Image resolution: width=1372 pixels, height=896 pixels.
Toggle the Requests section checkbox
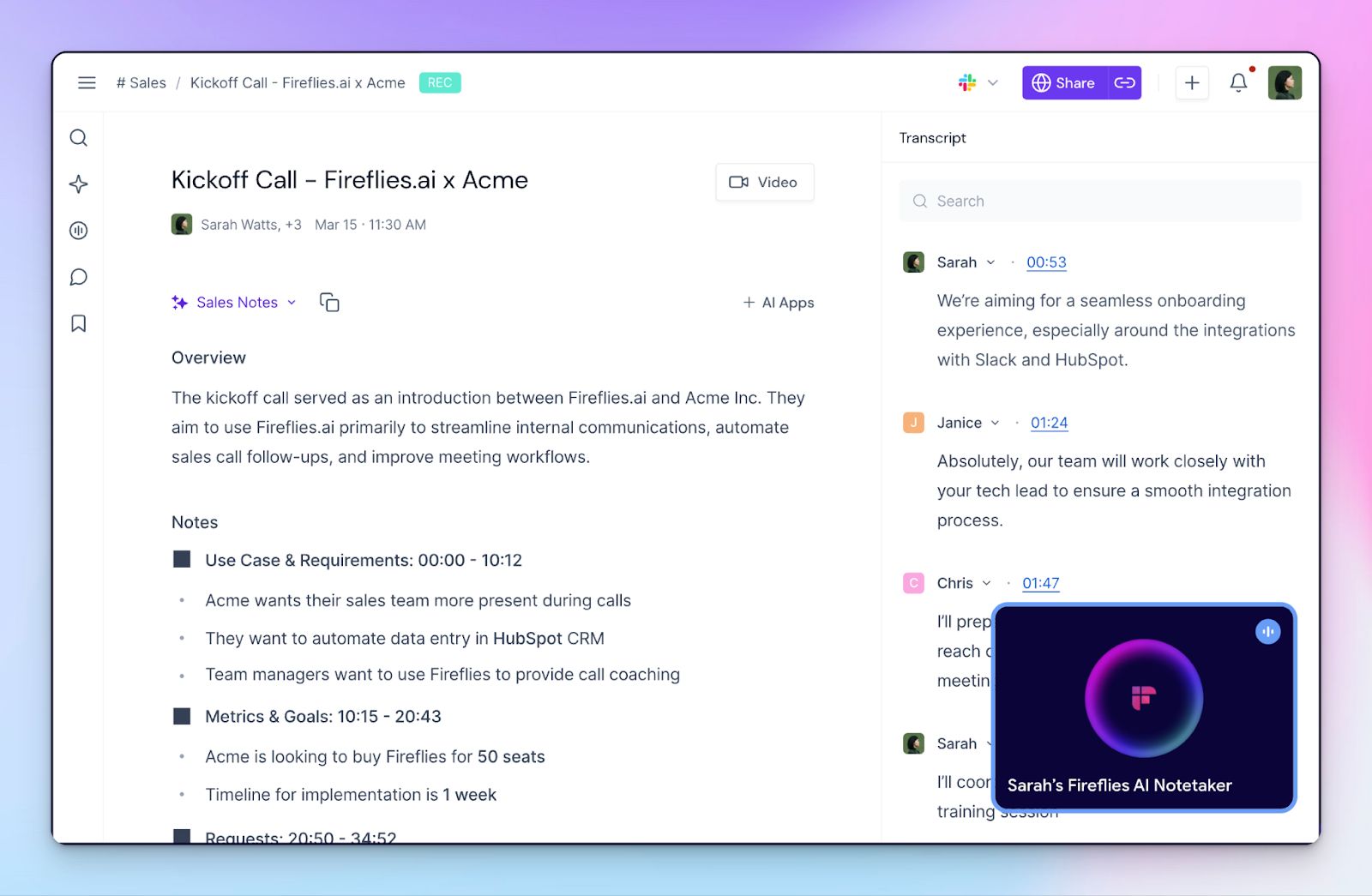(182, 836)
